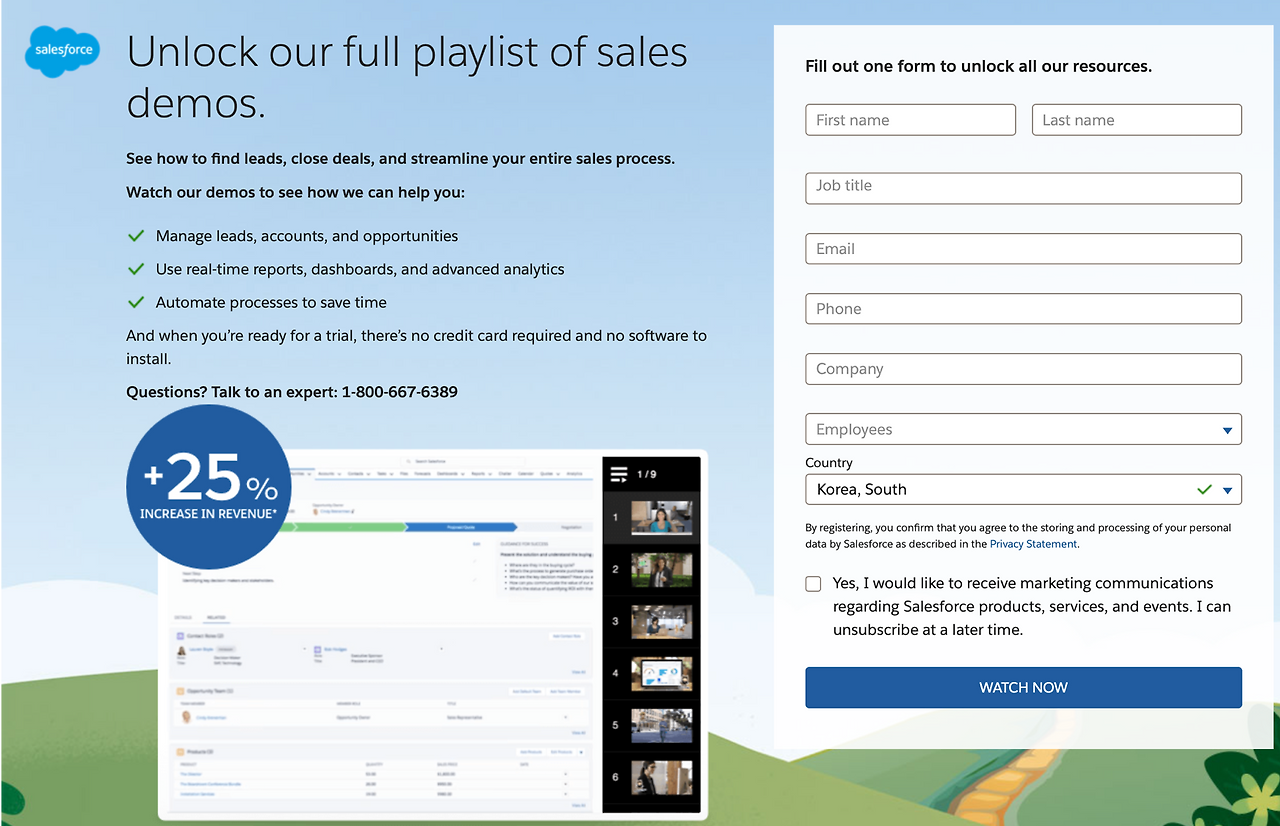Screen dimensions: 1280x826
Task: Click the phone number 1-800-667-6389 line
Action: [292, 392]
